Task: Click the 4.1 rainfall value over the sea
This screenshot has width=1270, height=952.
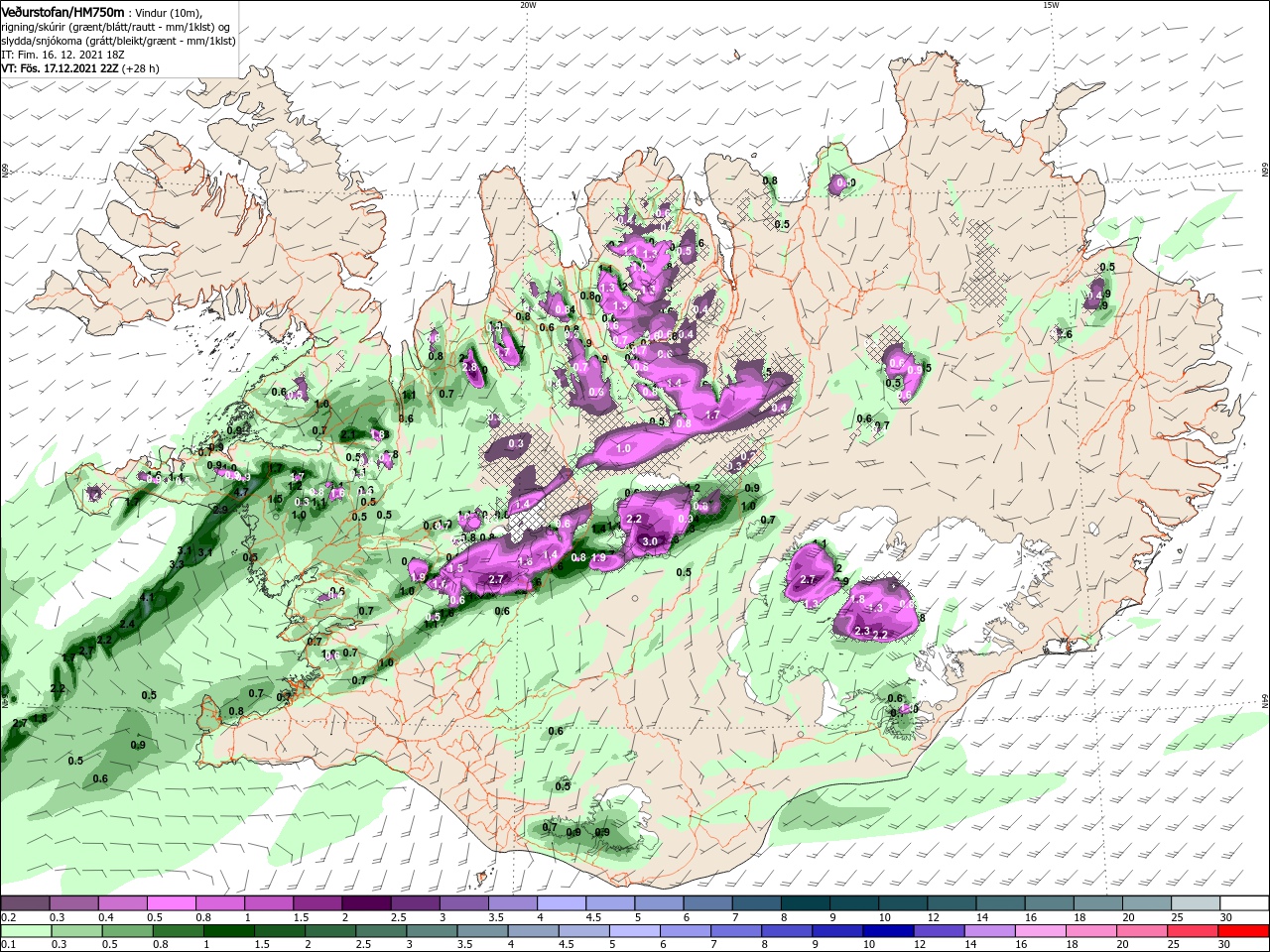Action: coord(148,598)
